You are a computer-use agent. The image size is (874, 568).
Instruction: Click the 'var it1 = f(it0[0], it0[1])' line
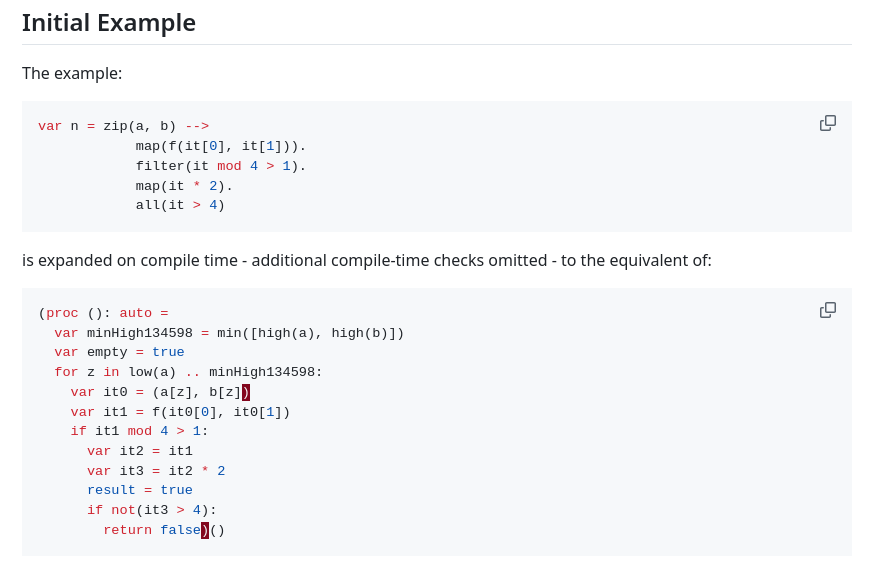coord(181,412)
